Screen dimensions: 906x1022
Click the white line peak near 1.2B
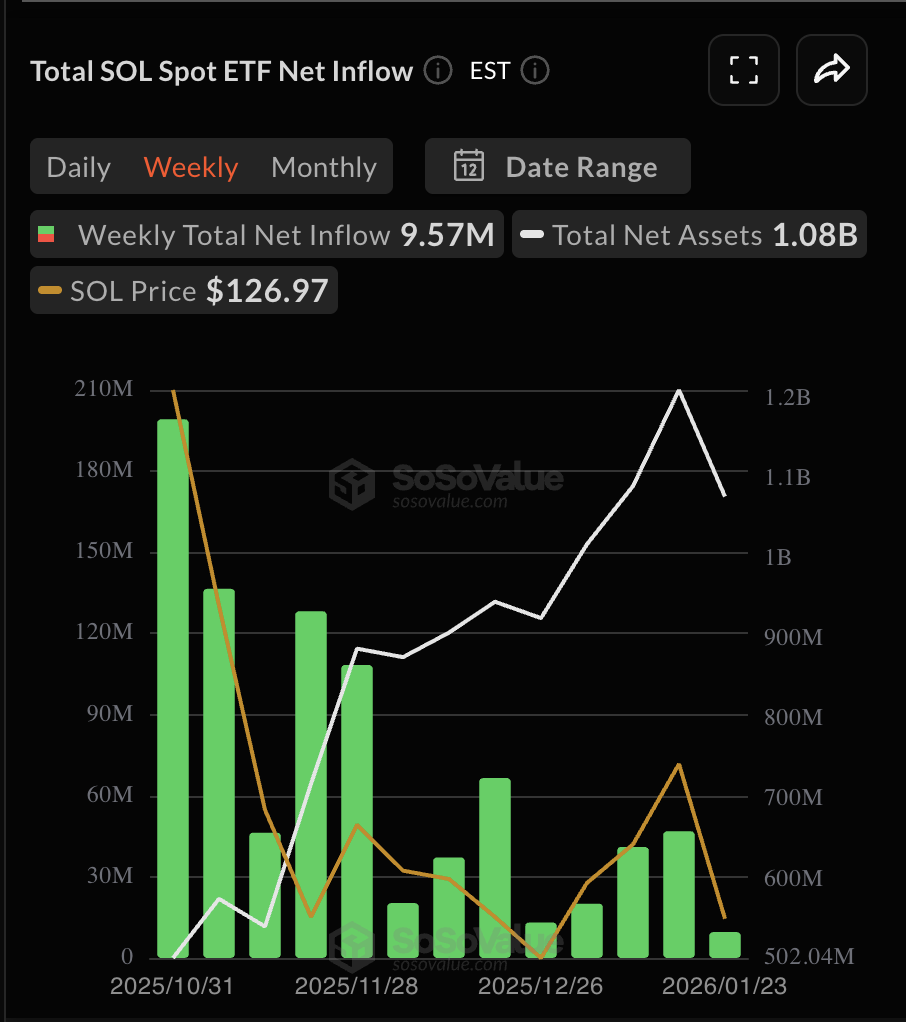tap(680, 391)
